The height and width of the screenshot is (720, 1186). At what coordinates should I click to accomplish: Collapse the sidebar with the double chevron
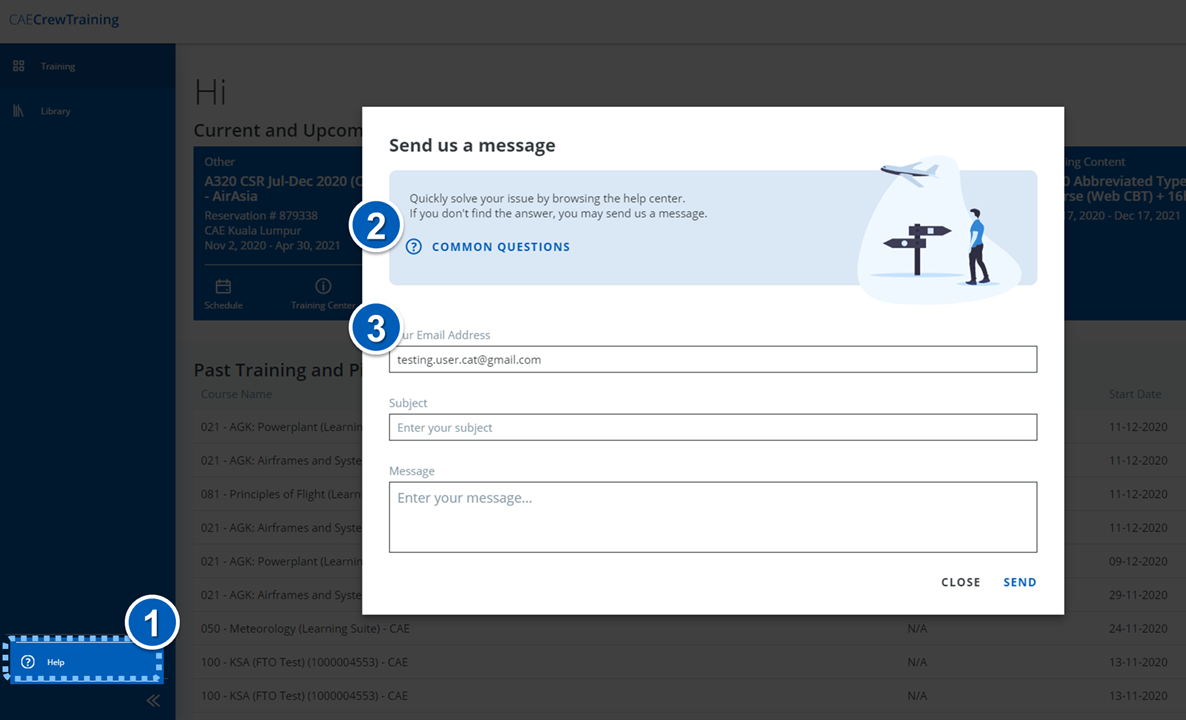click(x=154, y=700)
